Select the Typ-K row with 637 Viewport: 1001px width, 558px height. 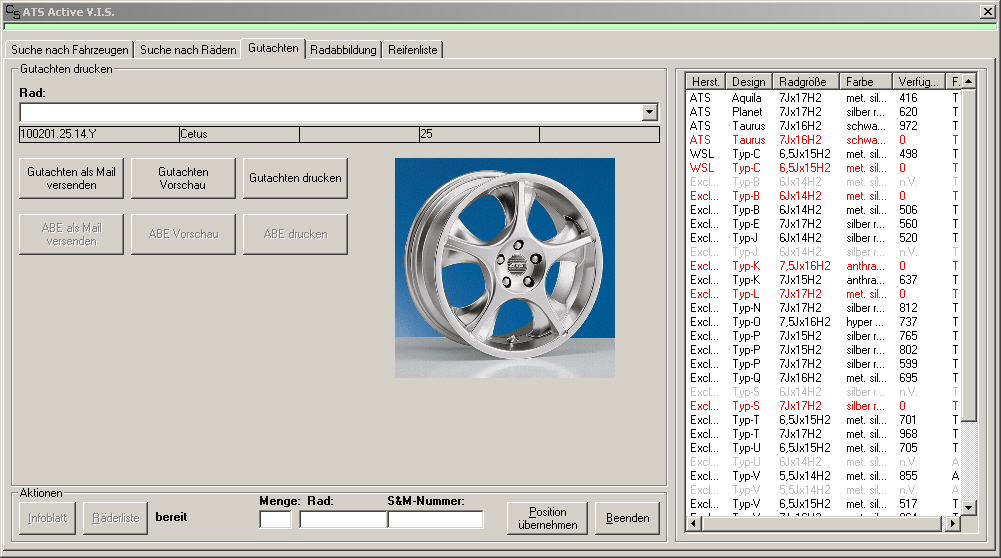coord(824,280)
